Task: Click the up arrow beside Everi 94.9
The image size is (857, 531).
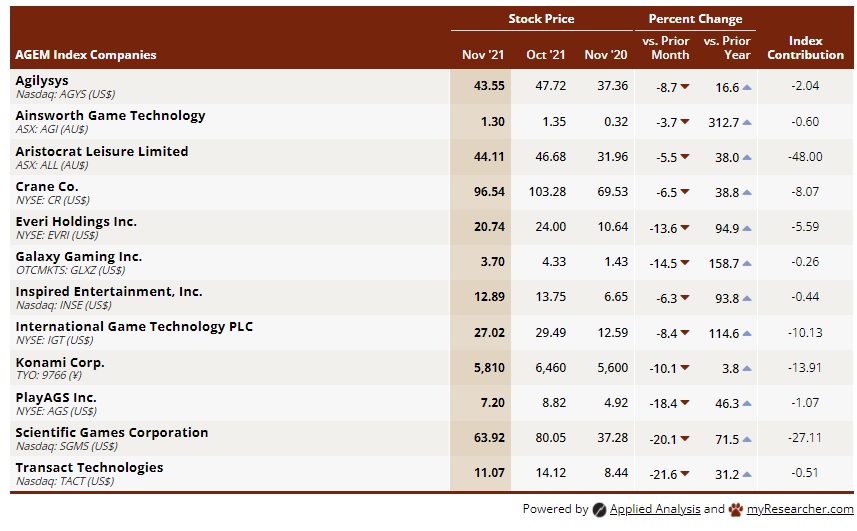Action: point(747,228)
